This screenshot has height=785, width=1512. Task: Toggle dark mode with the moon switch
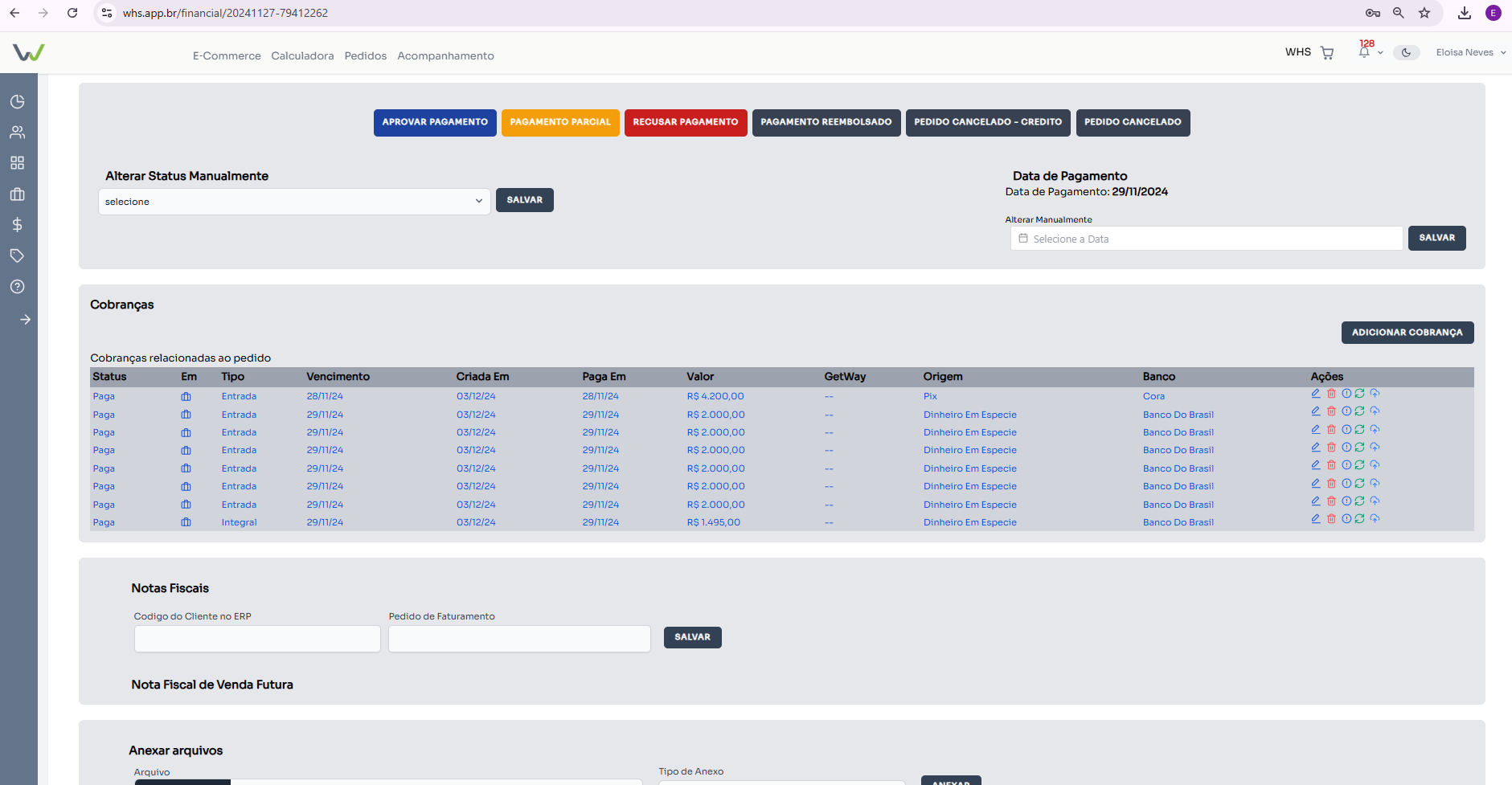click(x=1406, y=53)
